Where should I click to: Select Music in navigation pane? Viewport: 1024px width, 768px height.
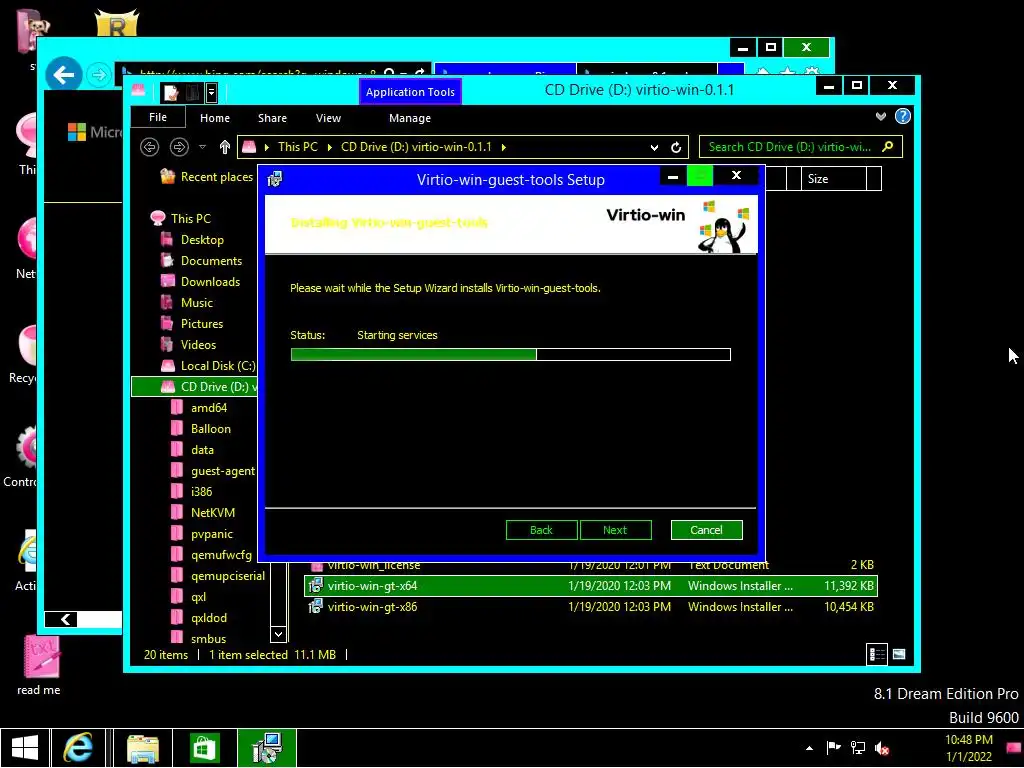point(187,302)
